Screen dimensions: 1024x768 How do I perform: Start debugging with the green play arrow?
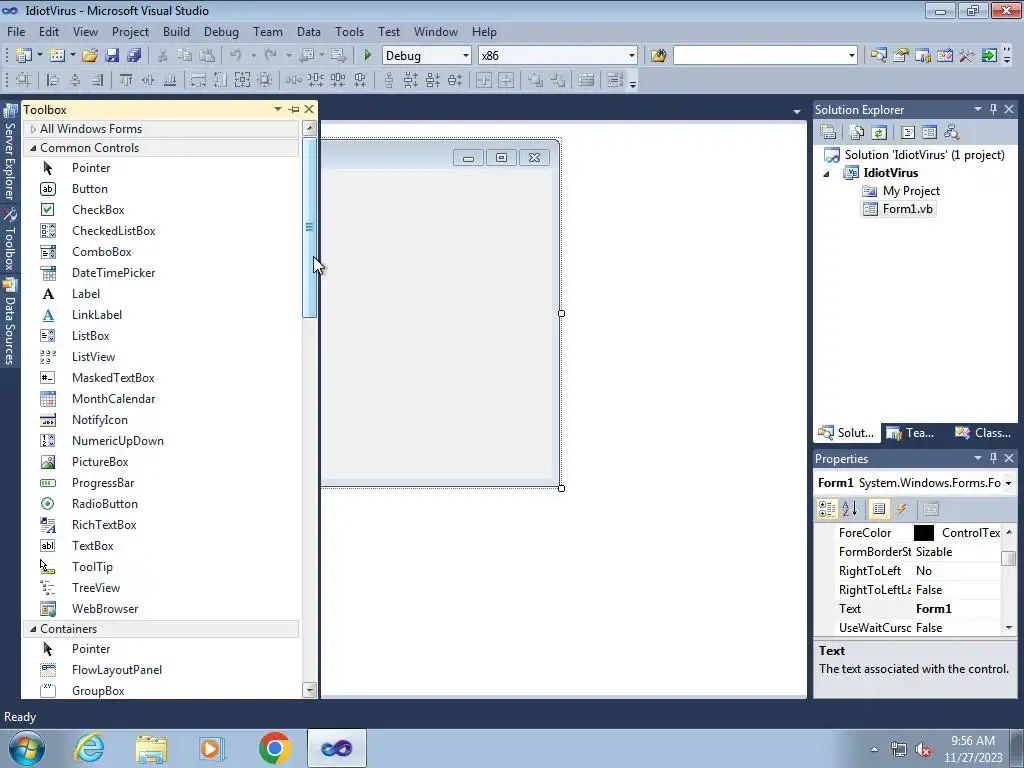[367, 56]
